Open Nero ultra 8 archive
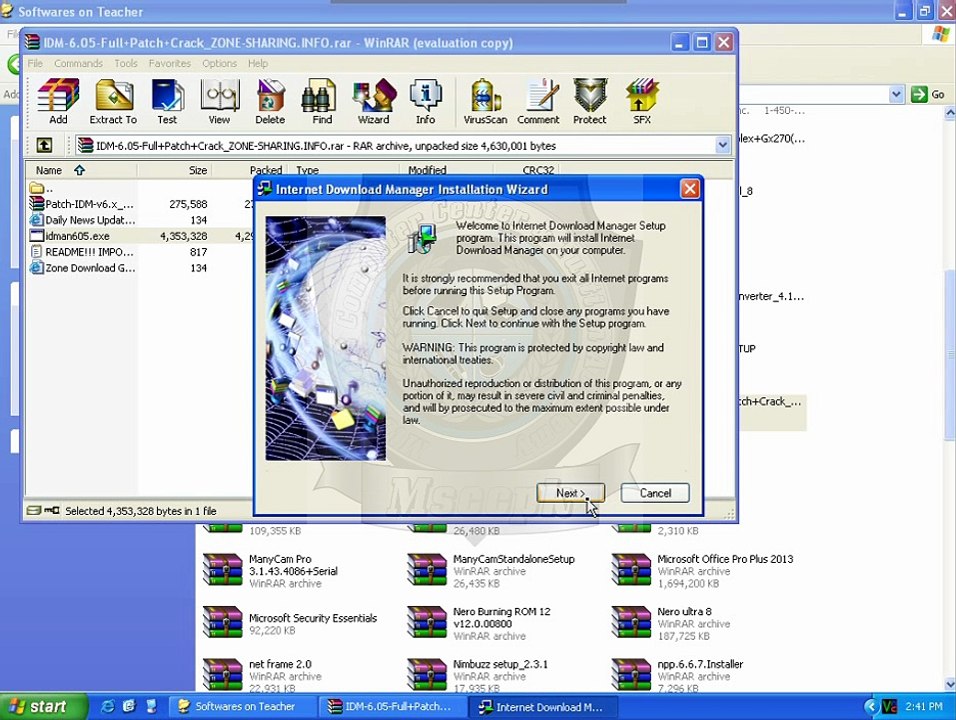The image size is (956, 720). pos(671,623)
